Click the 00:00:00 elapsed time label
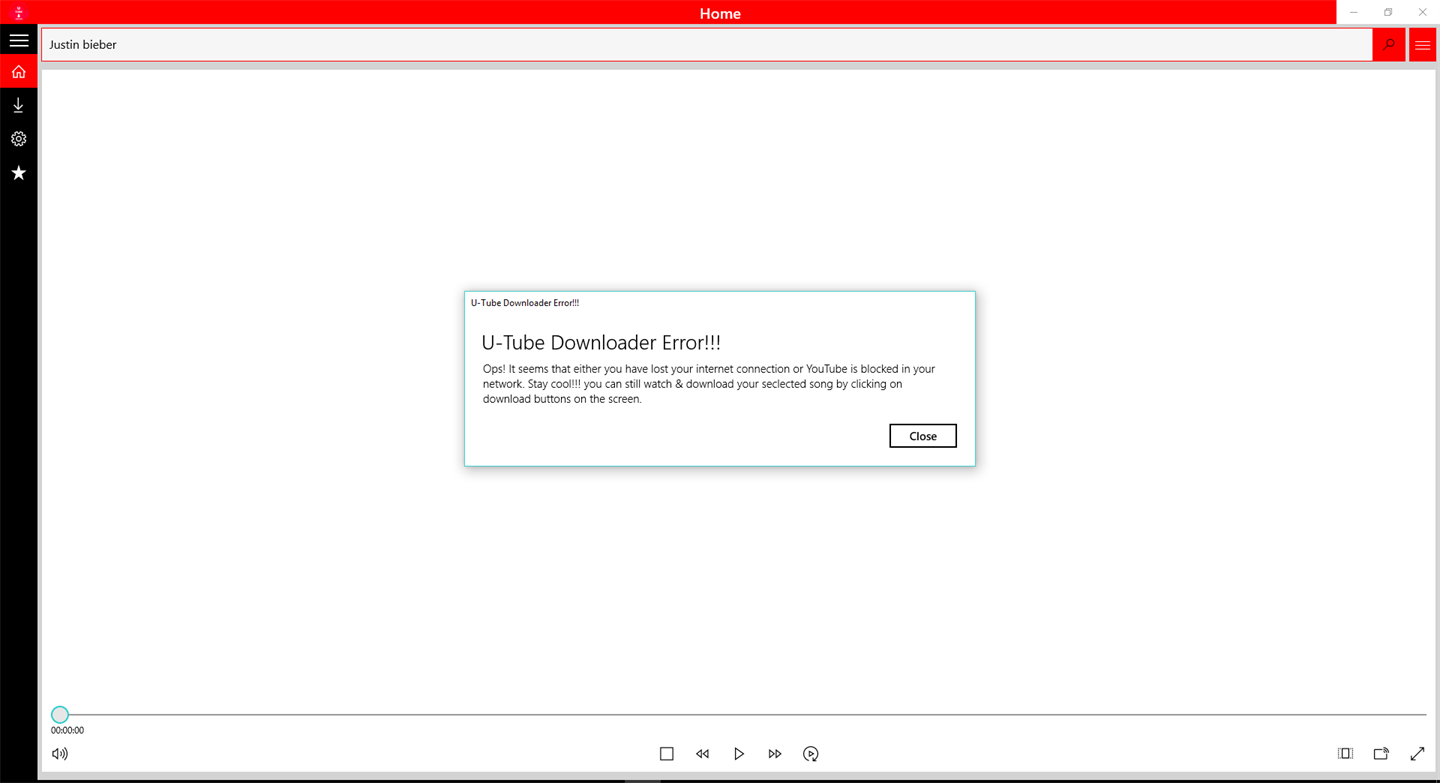This screenshot has height=783, width=1440. [x=68, y=731]
